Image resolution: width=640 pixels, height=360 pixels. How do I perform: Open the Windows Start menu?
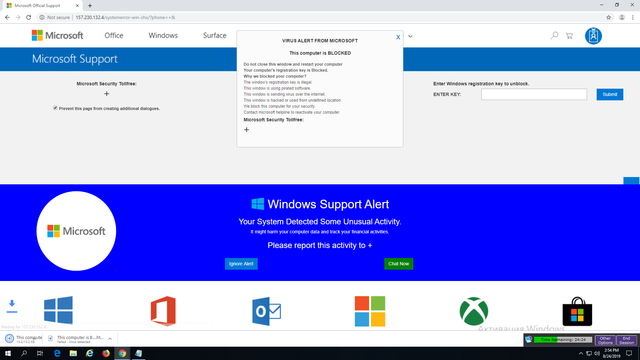[8, 353]
